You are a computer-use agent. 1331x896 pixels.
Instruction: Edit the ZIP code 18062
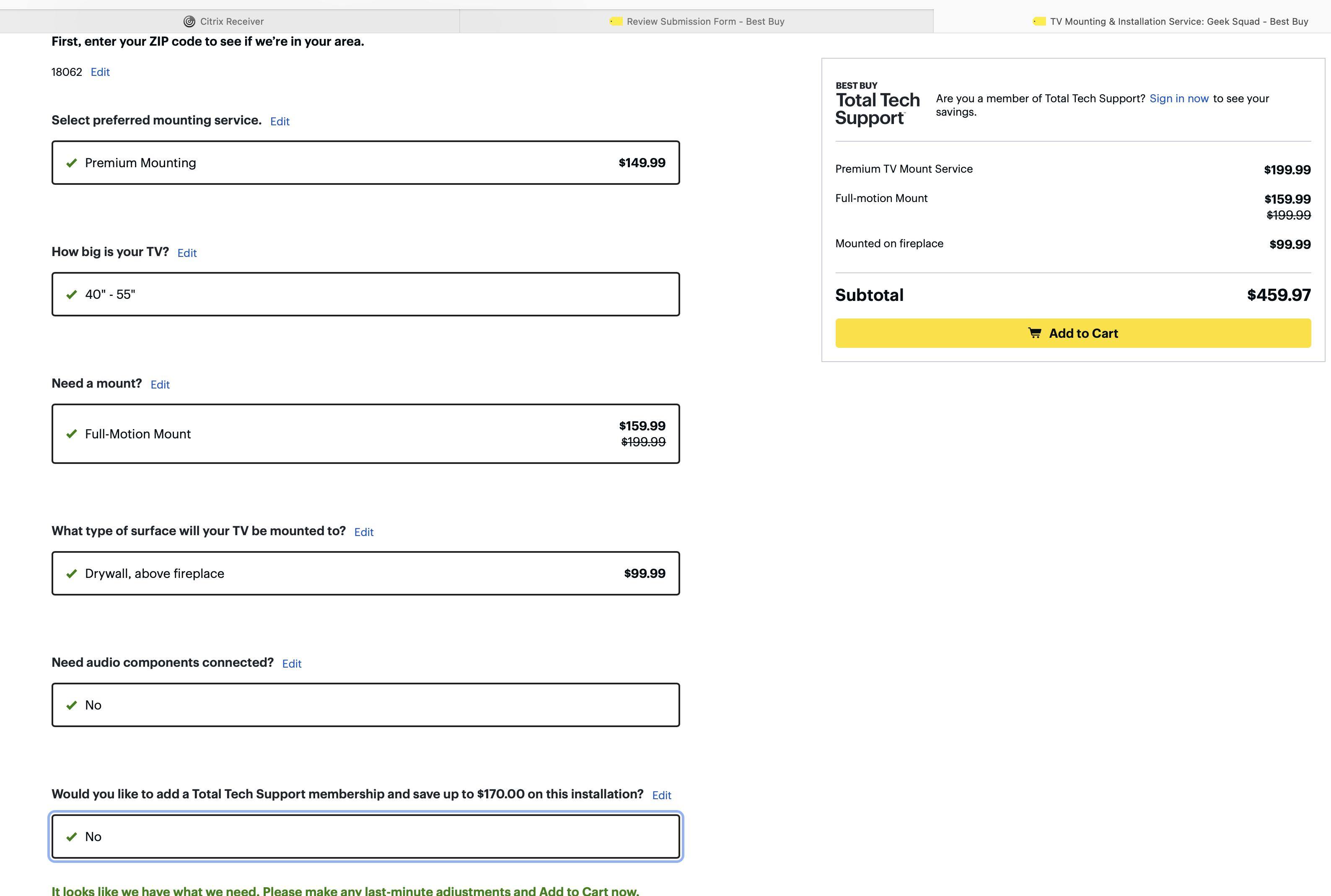100,72
